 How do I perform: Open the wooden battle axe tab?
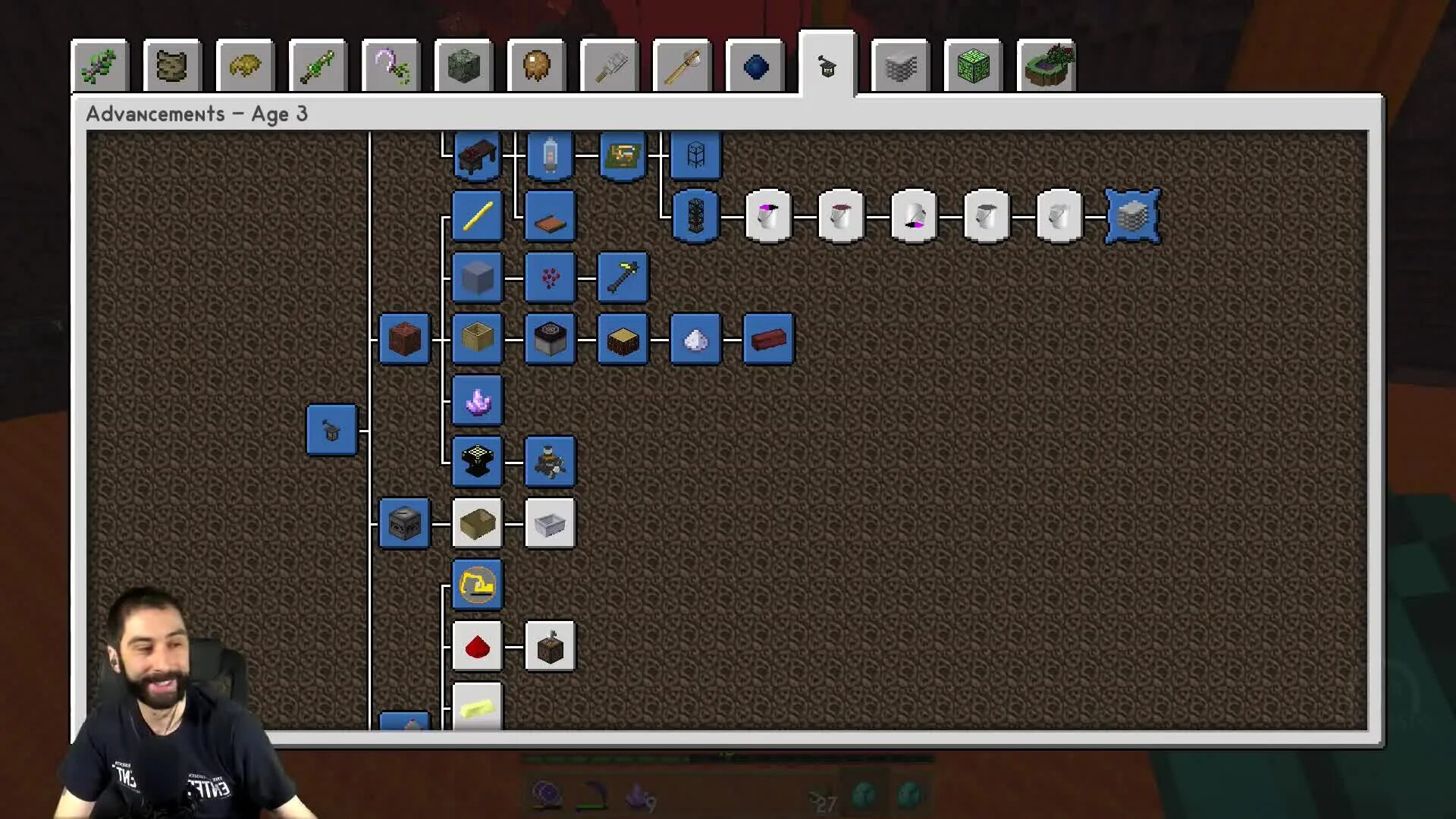point(682,67)
